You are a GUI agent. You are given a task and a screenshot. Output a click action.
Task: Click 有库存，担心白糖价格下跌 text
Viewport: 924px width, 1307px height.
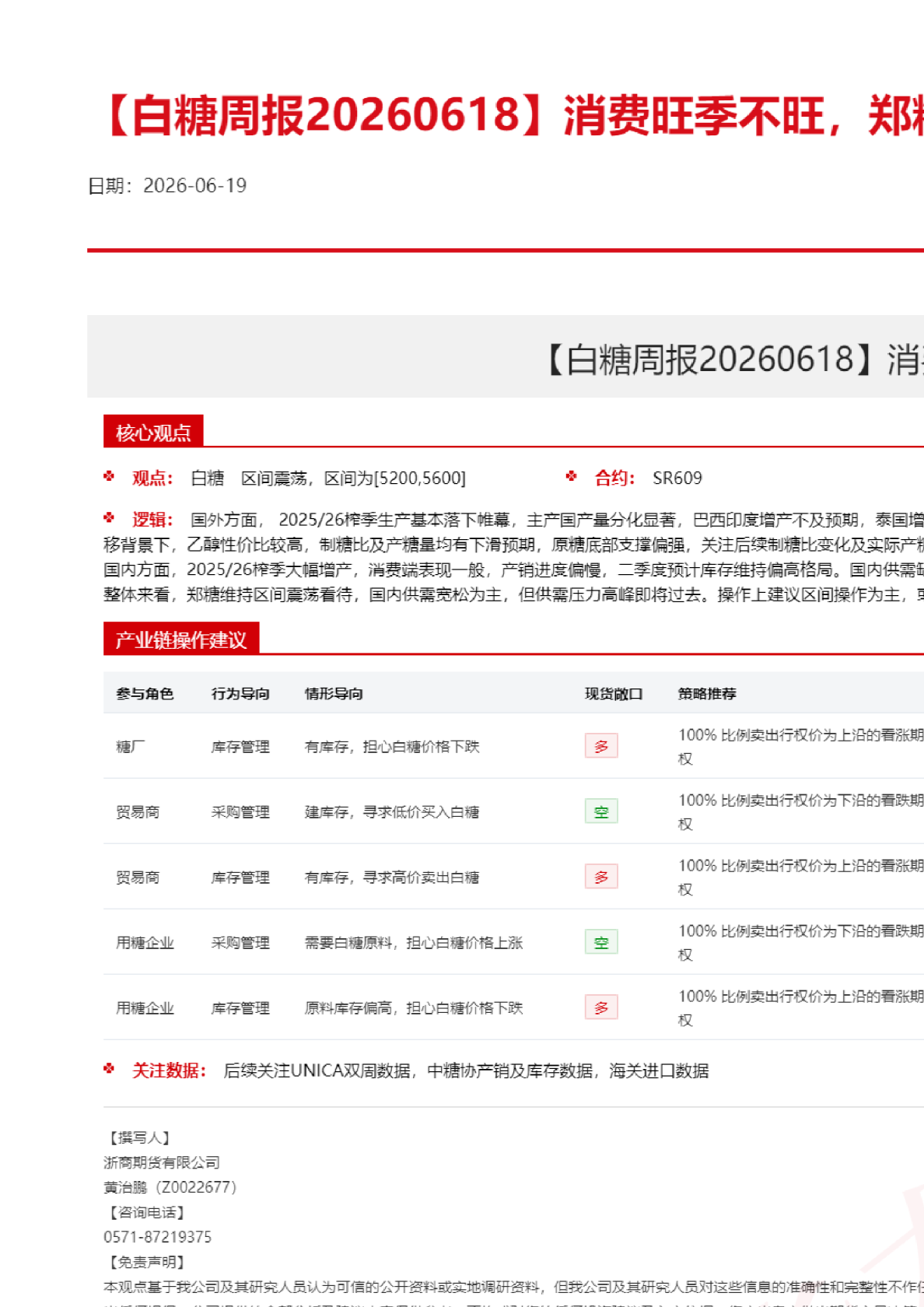(392, 747)
